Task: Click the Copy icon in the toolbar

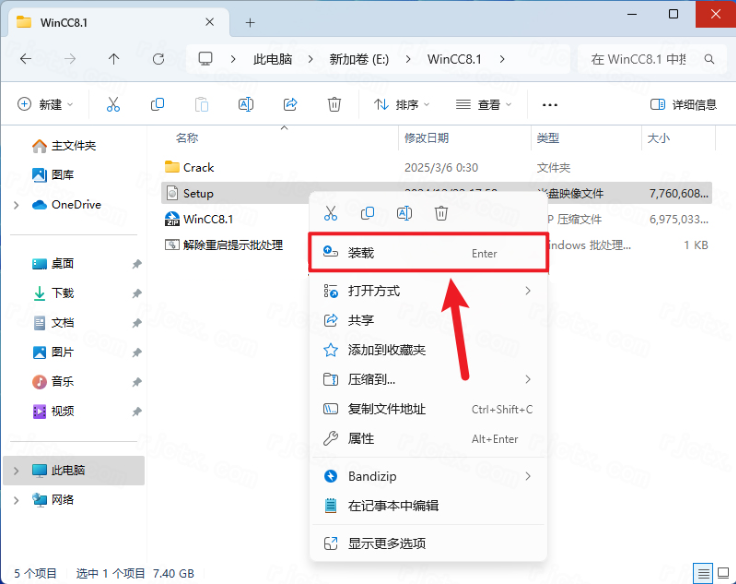Action: [157, 104]
